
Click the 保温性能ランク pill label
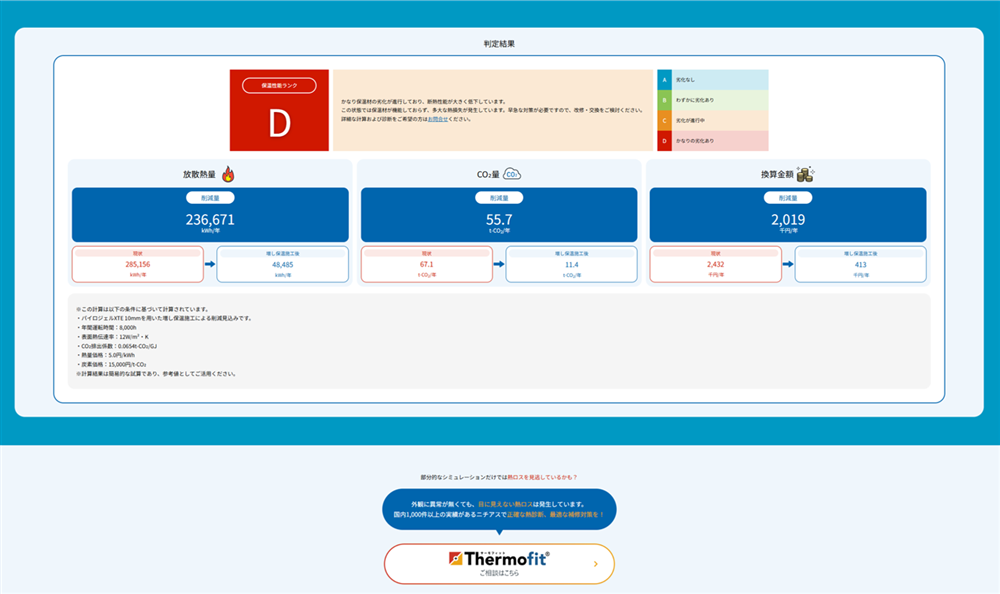point(279,86)
